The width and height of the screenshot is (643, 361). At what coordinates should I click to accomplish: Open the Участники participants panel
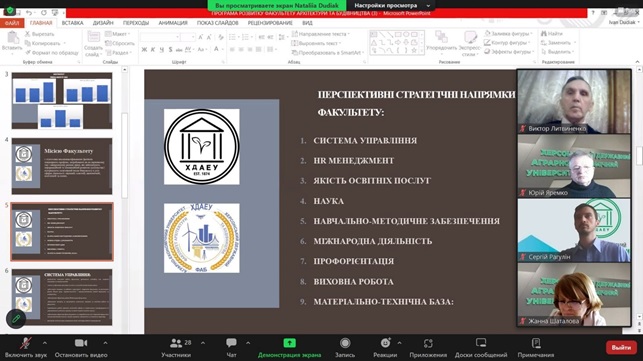pos(176,343)
